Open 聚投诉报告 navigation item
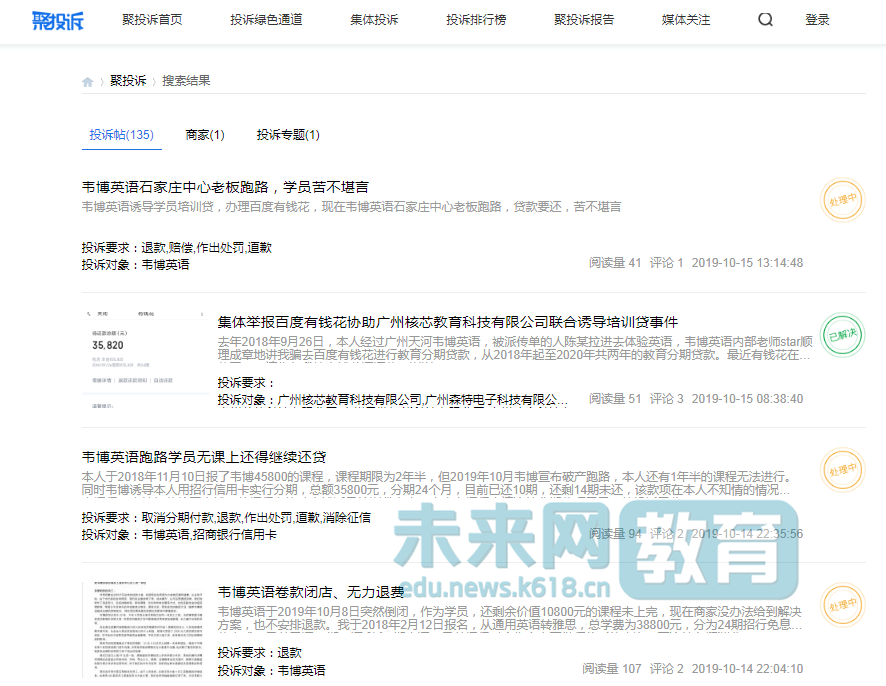The height and width of the screenshot is (686, 886). pyautogui.click(x=584, y=20)
